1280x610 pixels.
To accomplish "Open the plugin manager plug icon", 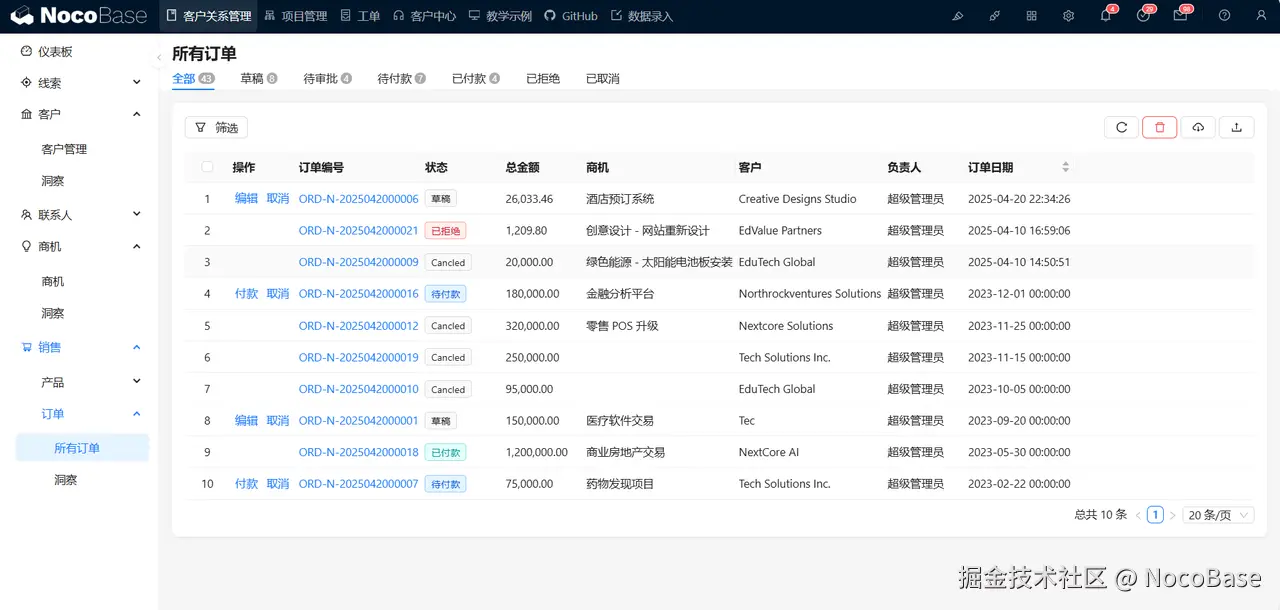I will click(994, 16).
